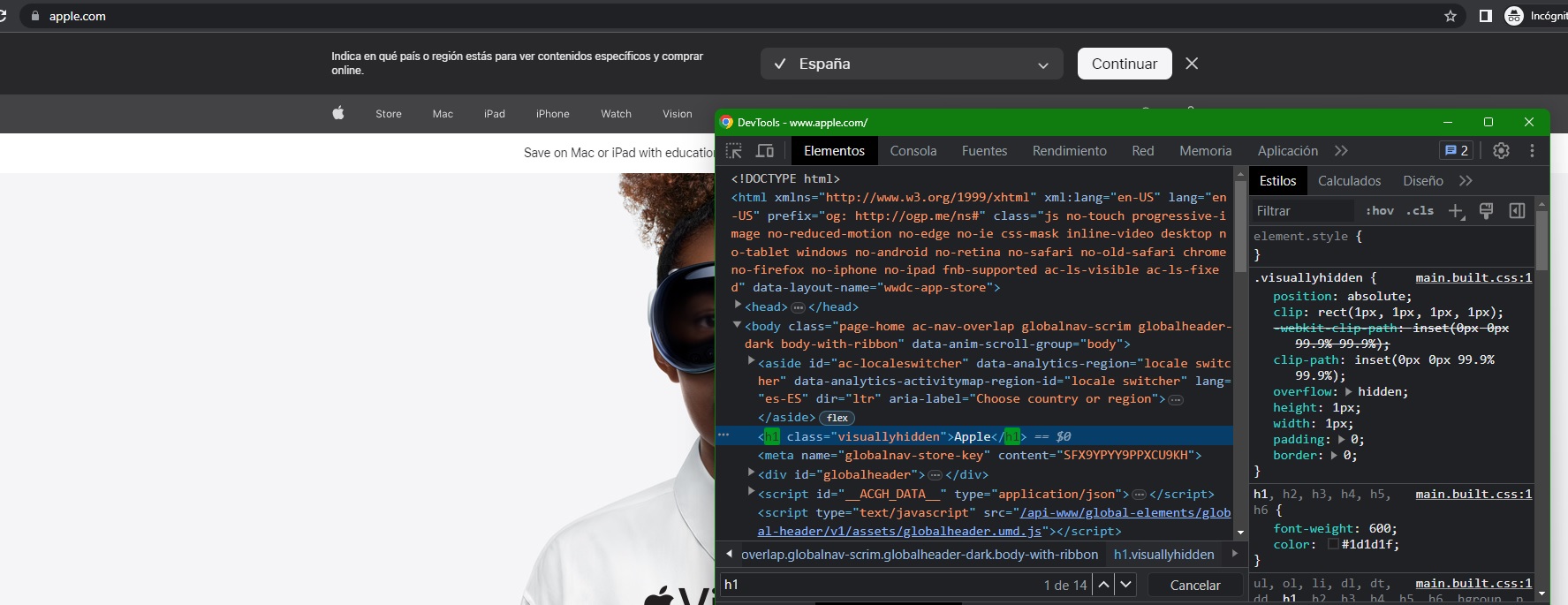
Task: Click the paintbrush rendering emulation icon
Action: [1486, 211]
